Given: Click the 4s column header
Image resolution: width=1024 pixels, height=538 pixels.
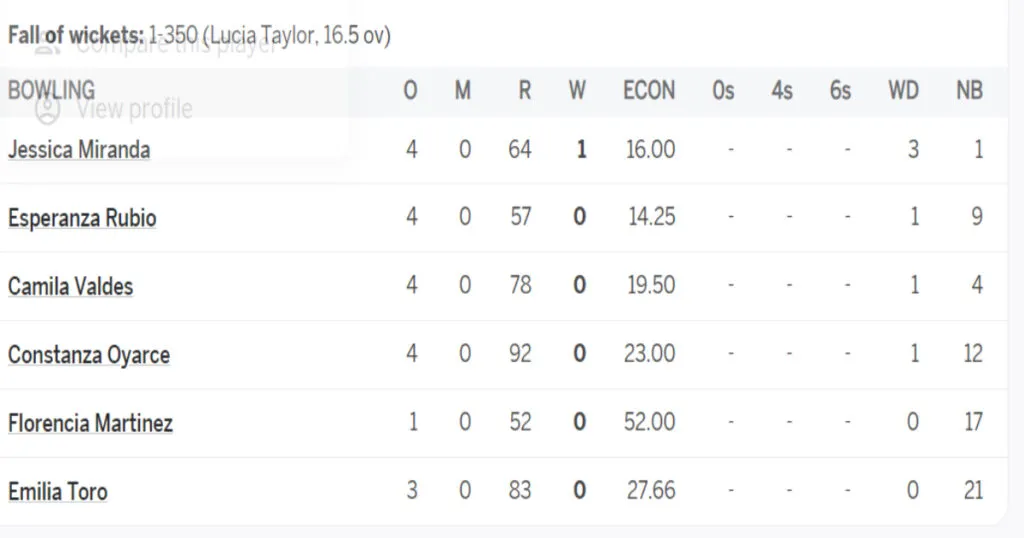Looking at the screenshot, I should [782, 91].
